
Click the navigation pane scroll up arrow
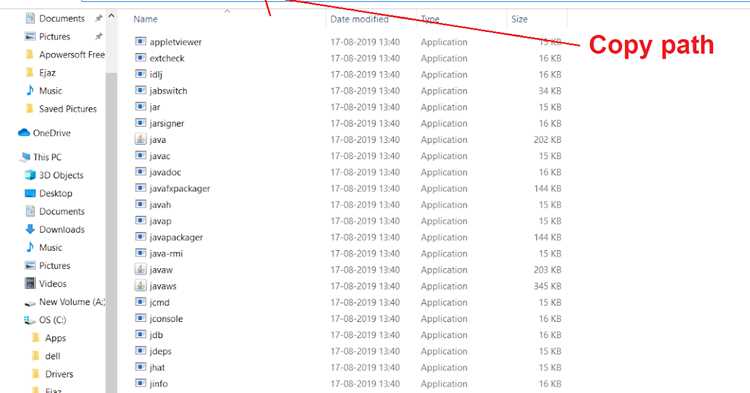(111, 17)
